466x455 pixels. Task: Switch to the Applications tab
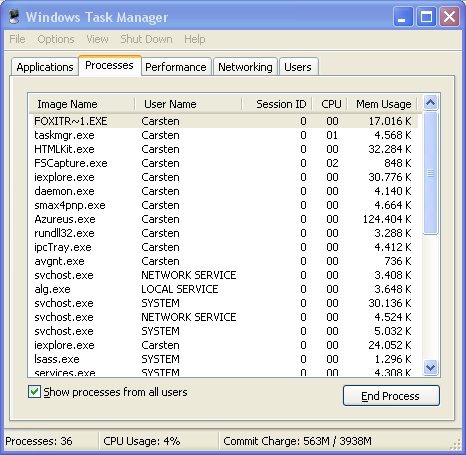[x=45, y=67]
